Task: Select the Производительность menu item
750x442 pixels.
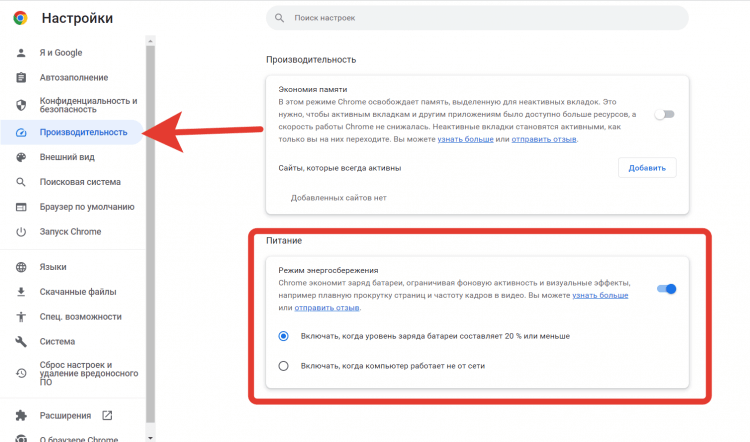Action: coord(72,133)
